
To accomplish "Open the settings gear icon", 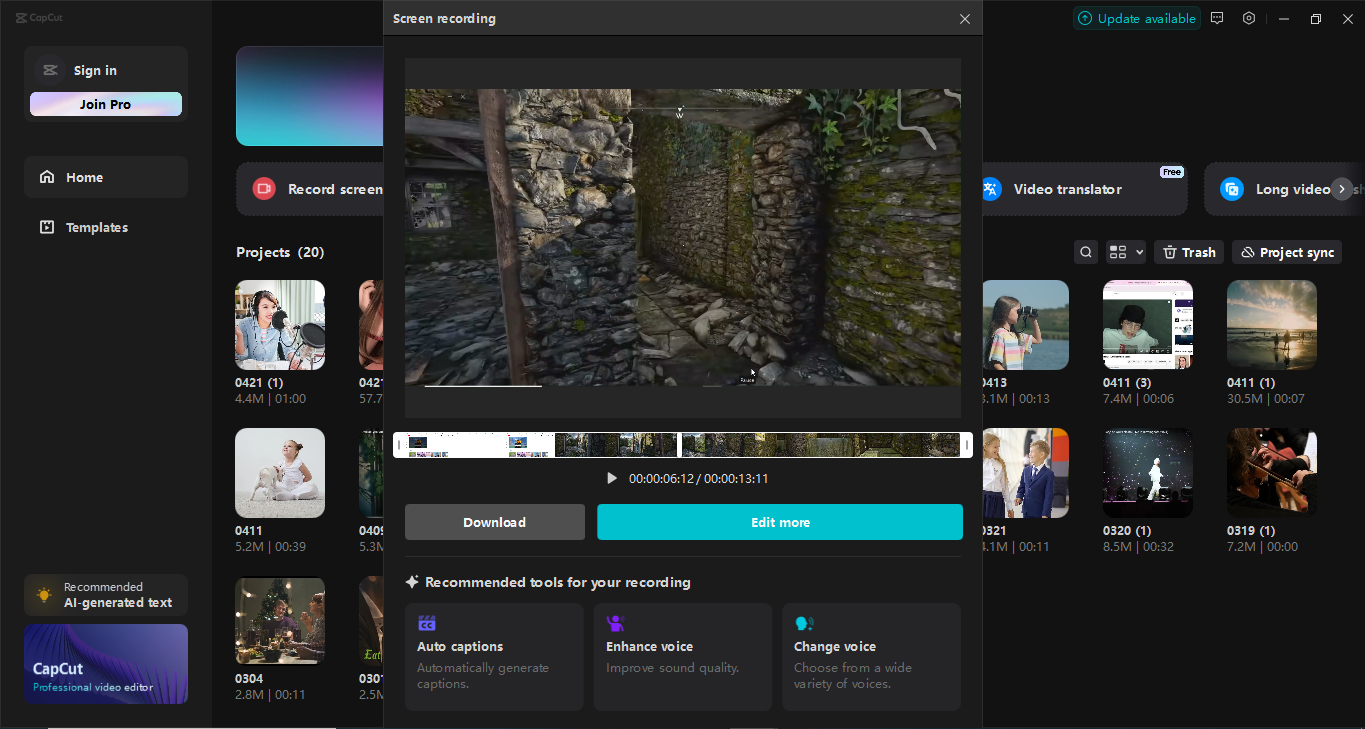I will 1249,18.
